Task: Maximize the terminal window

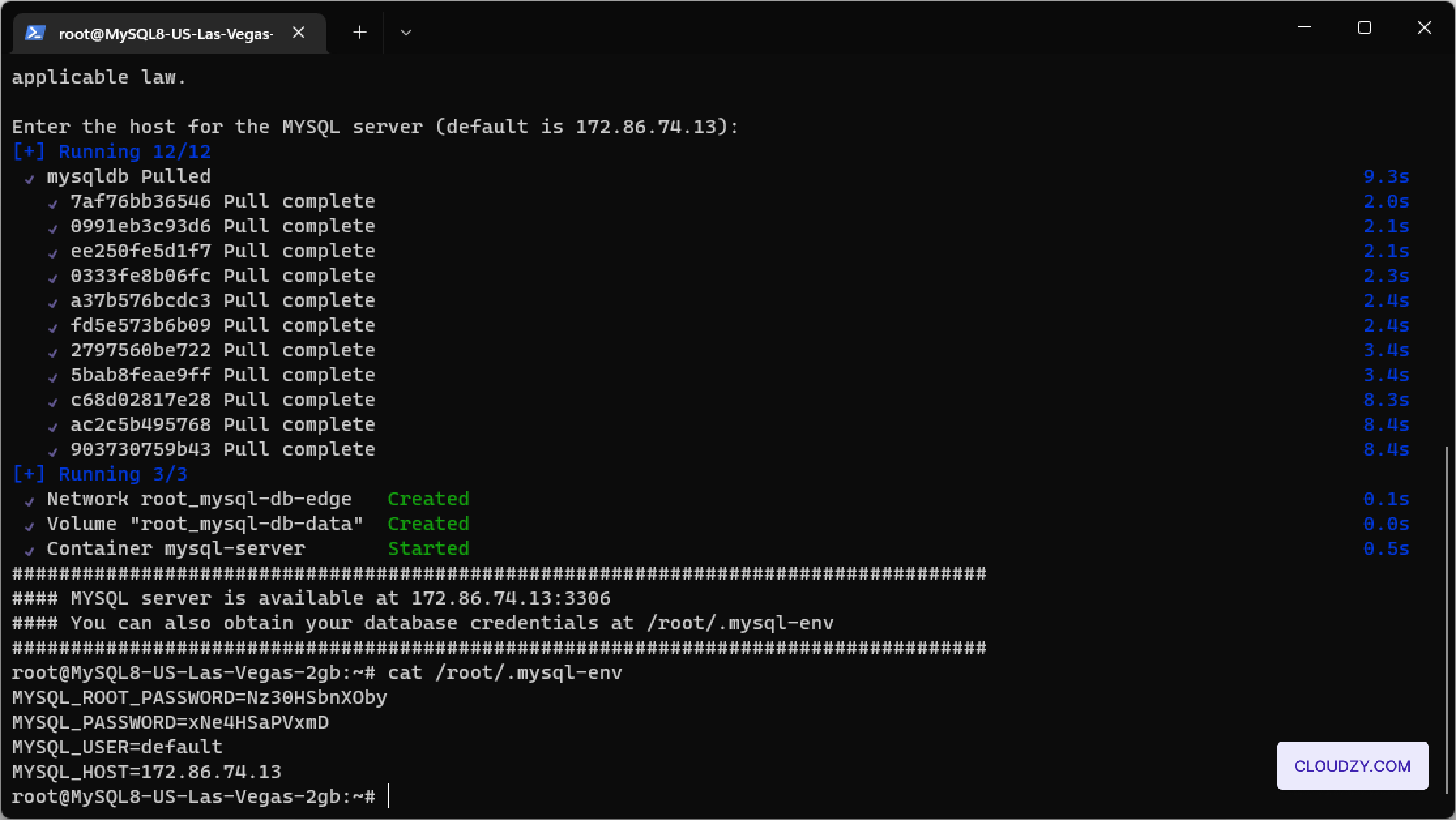Action: coord(1364,27)
